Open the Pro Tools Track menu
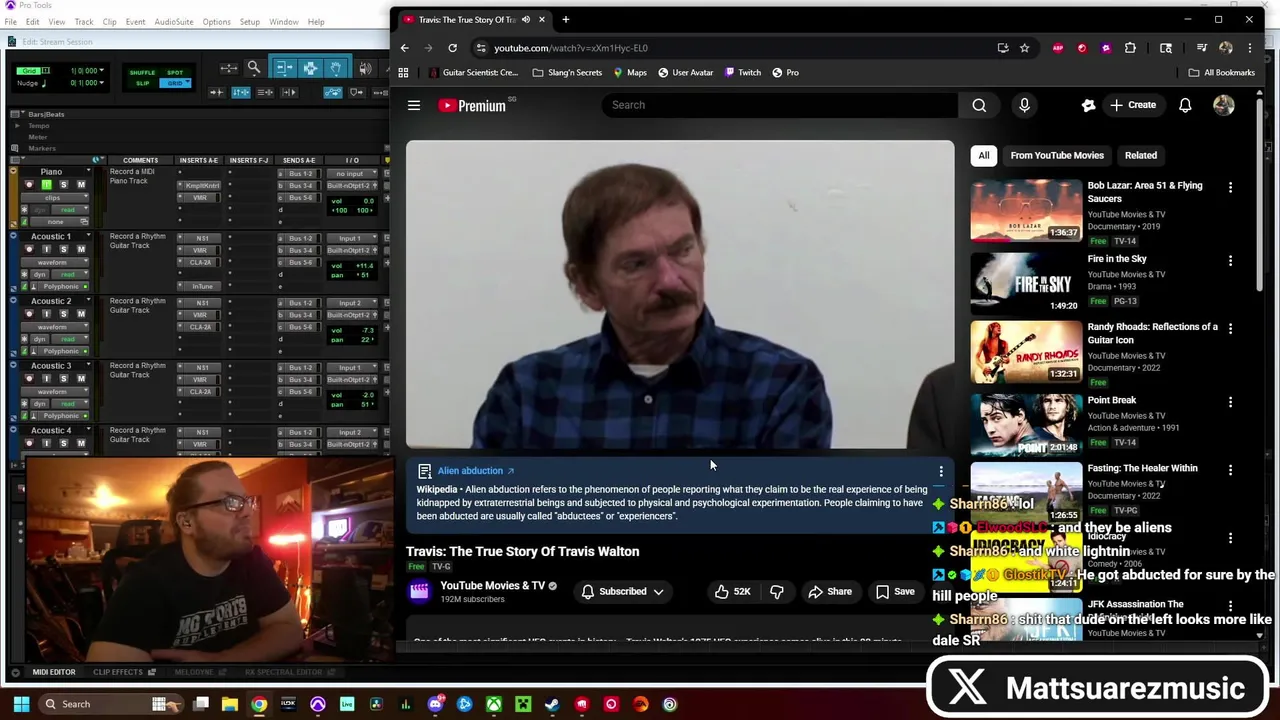 83,22
